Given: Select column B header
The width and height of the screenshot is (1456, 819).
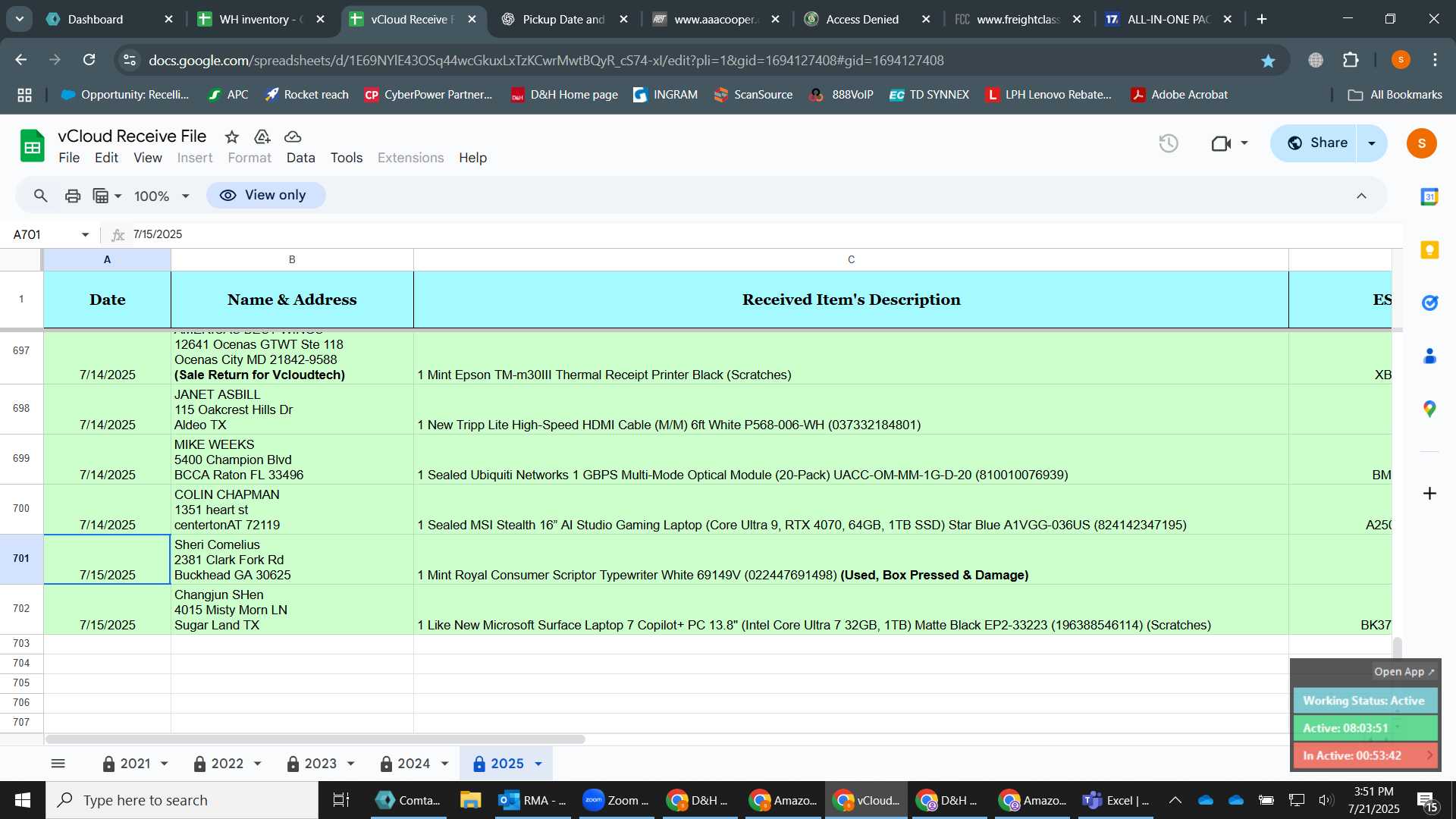Looking at the screenshot, I should pyautogui.click(x=292, y=259).
